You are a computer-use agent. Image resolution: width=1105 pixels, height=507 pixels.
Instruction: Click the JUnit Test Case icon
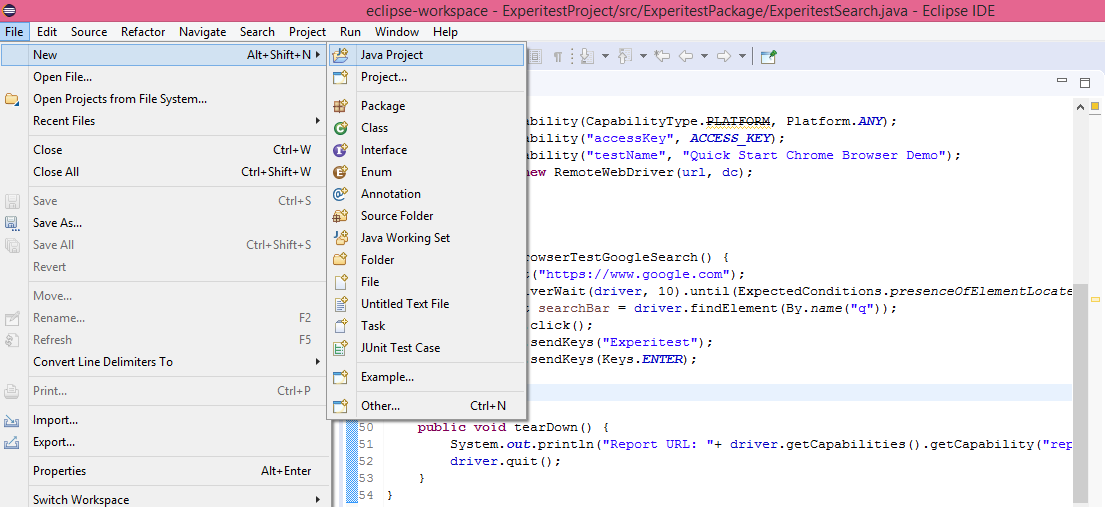[340, 348]
